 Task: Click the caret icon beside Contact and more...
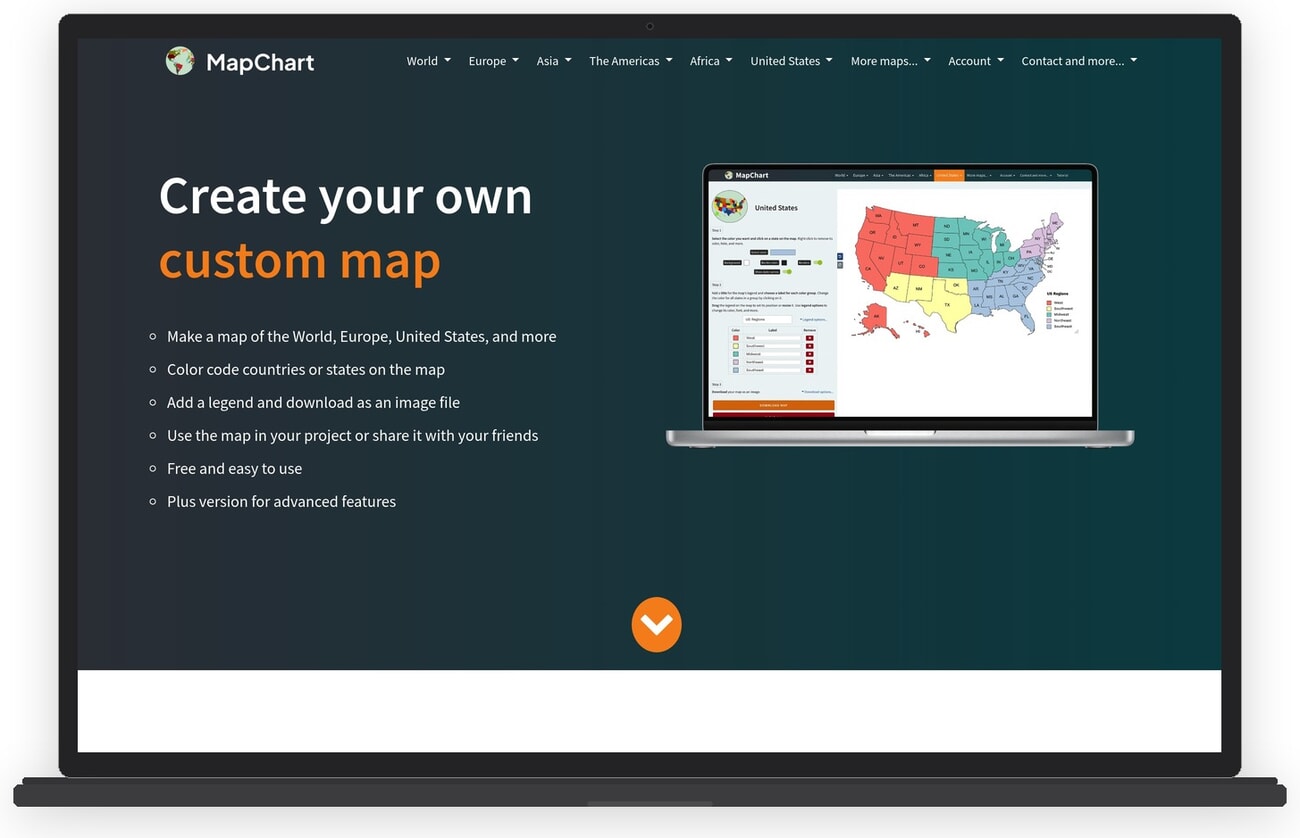pyautogui.click(x=1133, y=60)
